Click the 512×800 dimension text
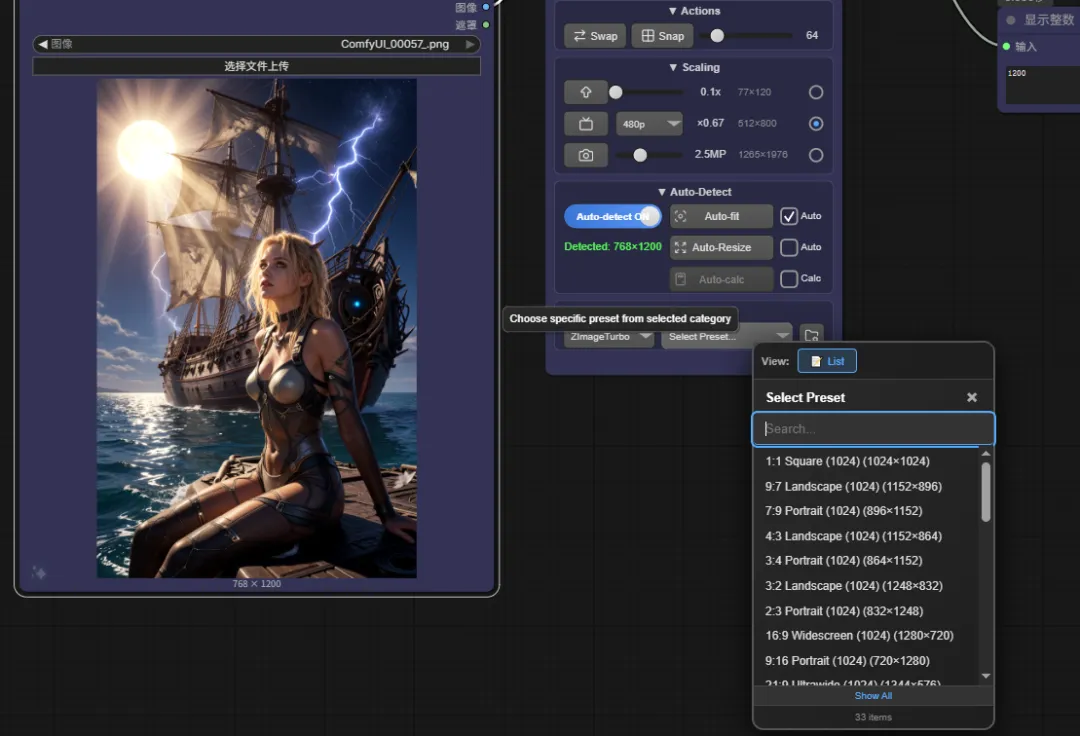The image size is (1080, 736). (756, 124)
